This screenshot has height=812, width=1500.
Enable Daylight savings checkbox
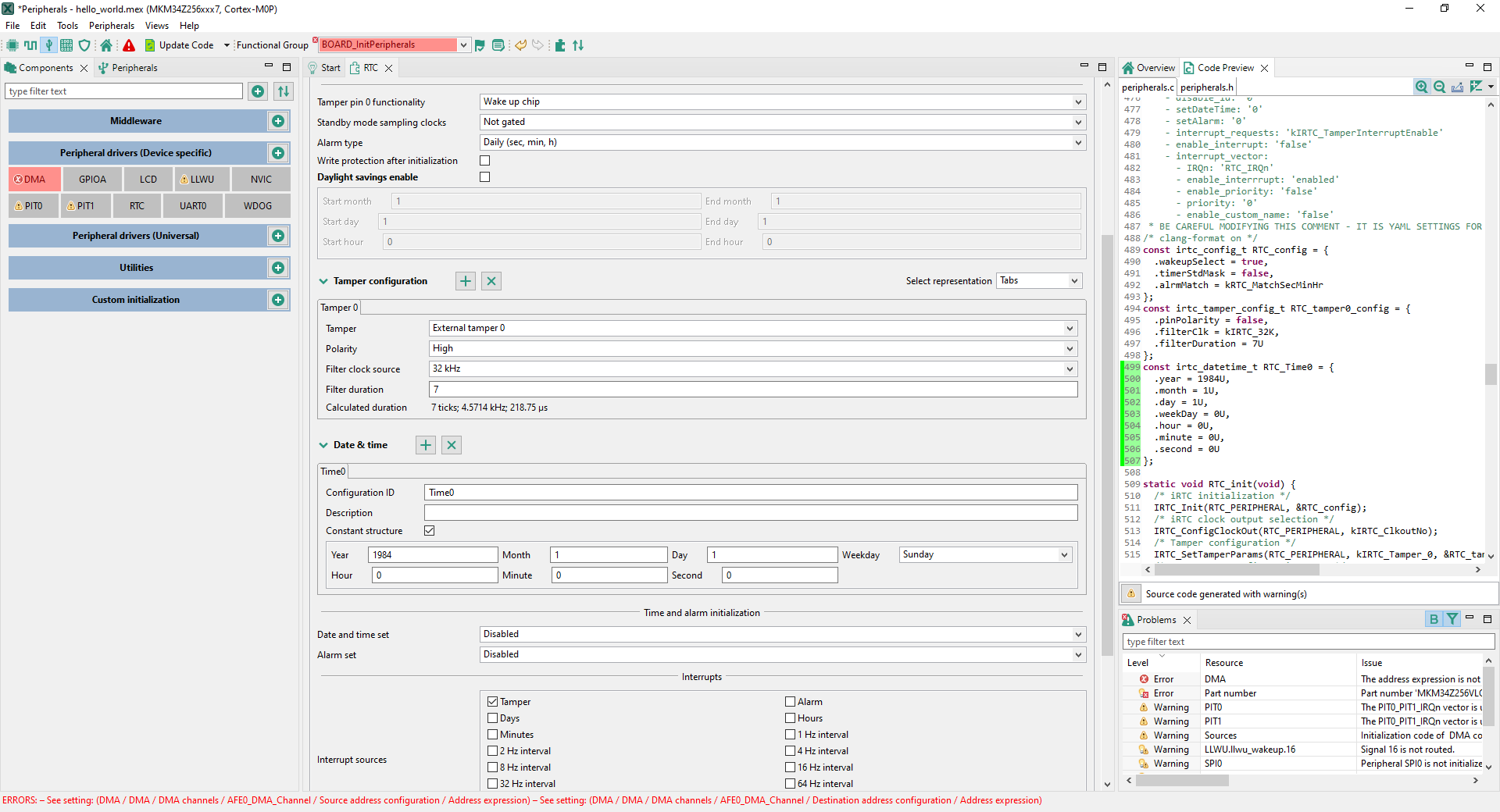[x=484, y=177]
